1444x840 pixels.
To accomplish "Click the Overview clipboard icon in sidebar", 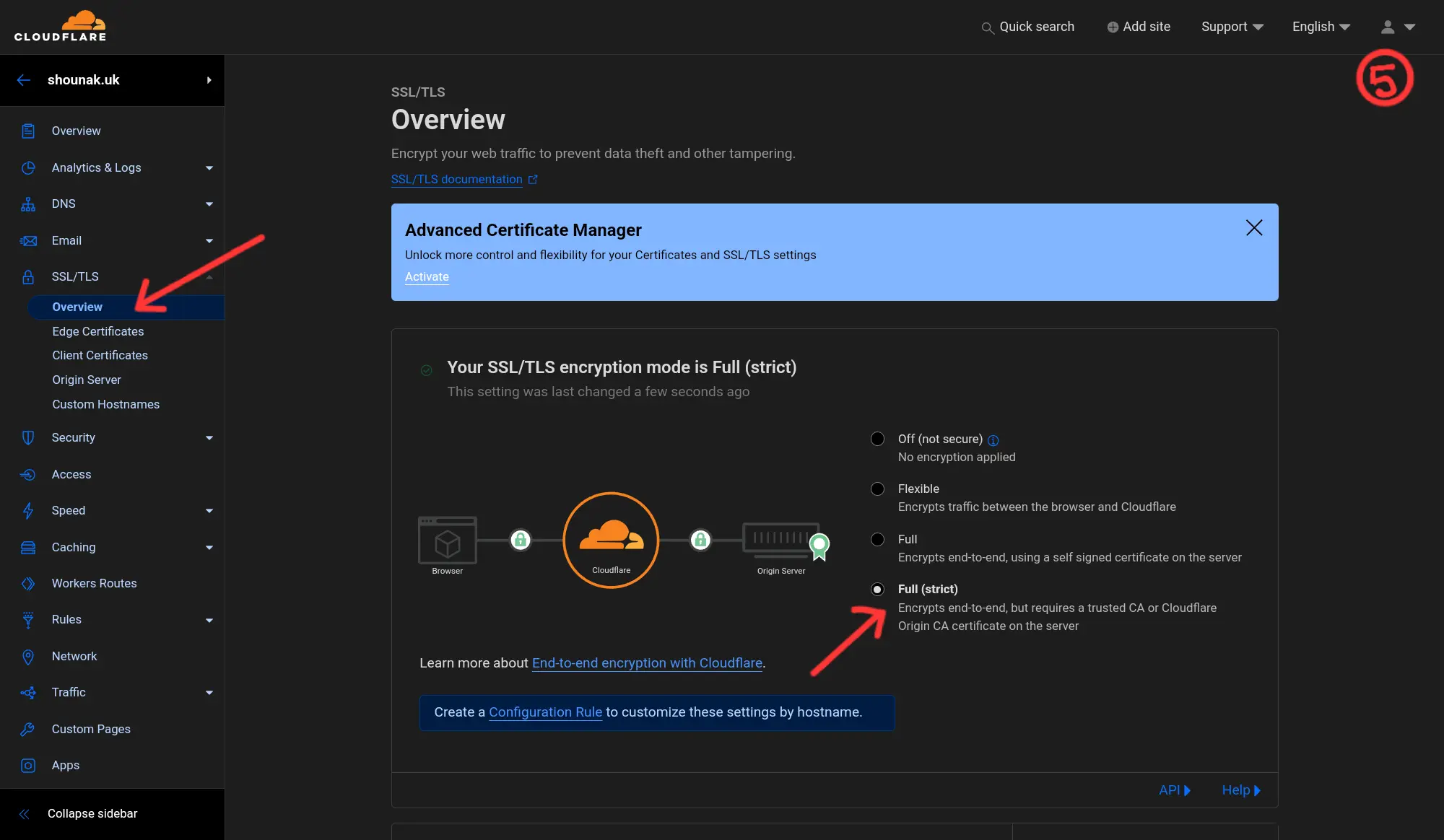I will 28,131.
